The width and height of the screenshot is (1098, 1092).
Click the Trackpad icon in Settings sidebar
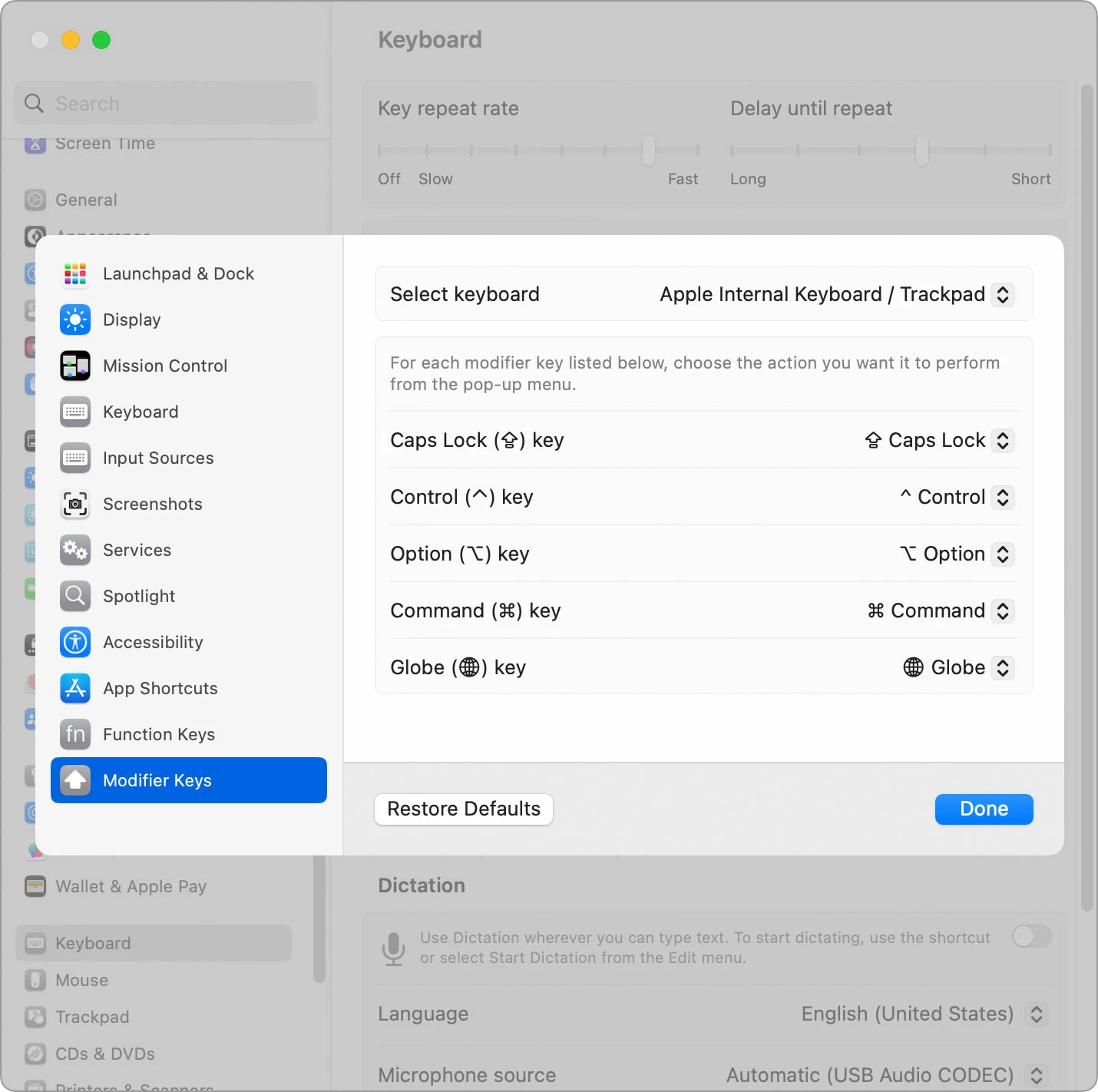(x=35, y=1017)
